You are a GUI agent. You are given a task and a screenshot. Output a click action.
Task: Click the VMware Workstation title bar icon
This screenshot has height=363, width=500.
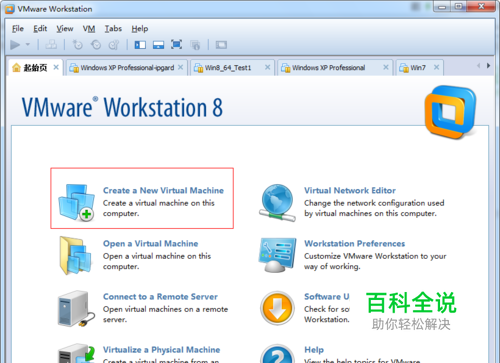[10, 9]
